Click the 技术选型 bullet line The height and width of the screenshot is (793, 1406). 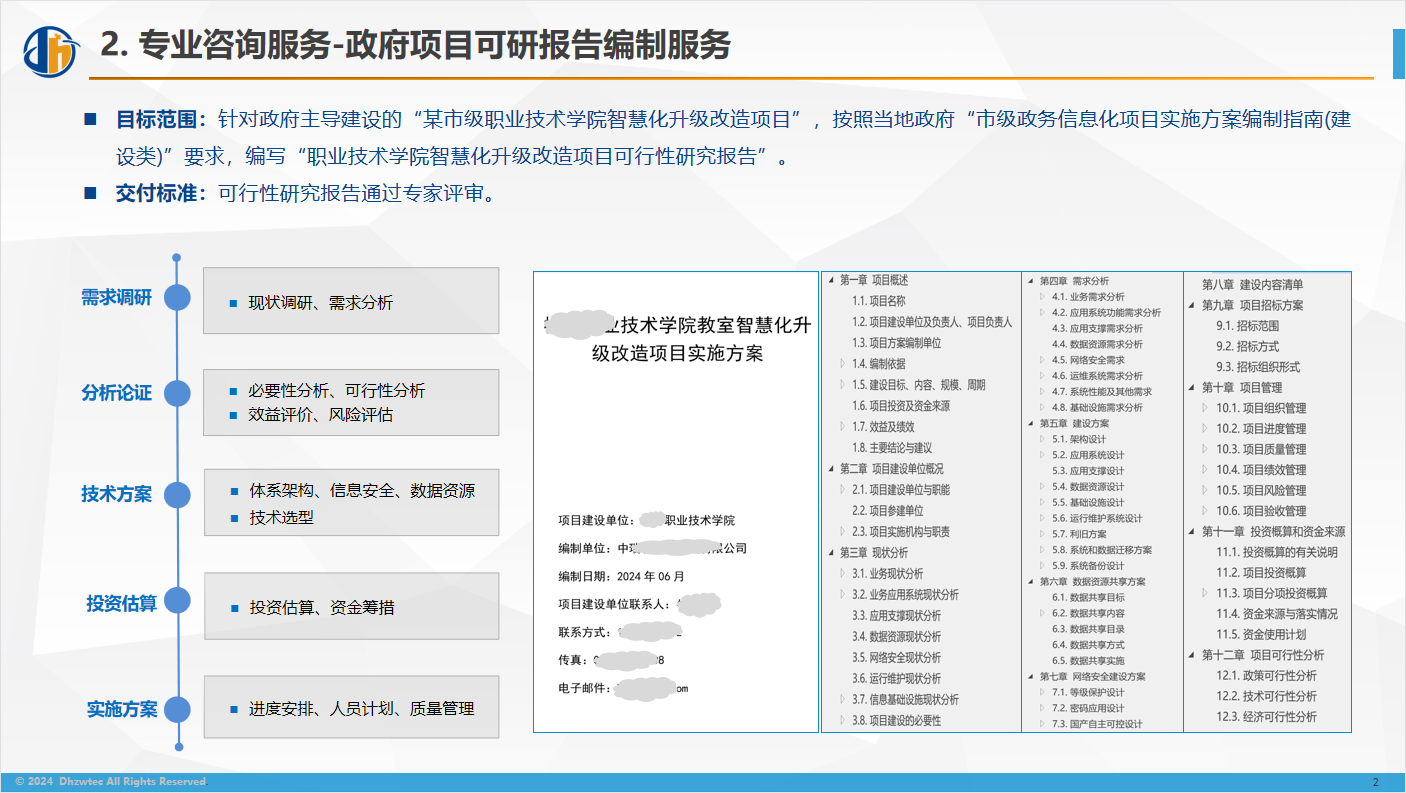pos(281,518)
